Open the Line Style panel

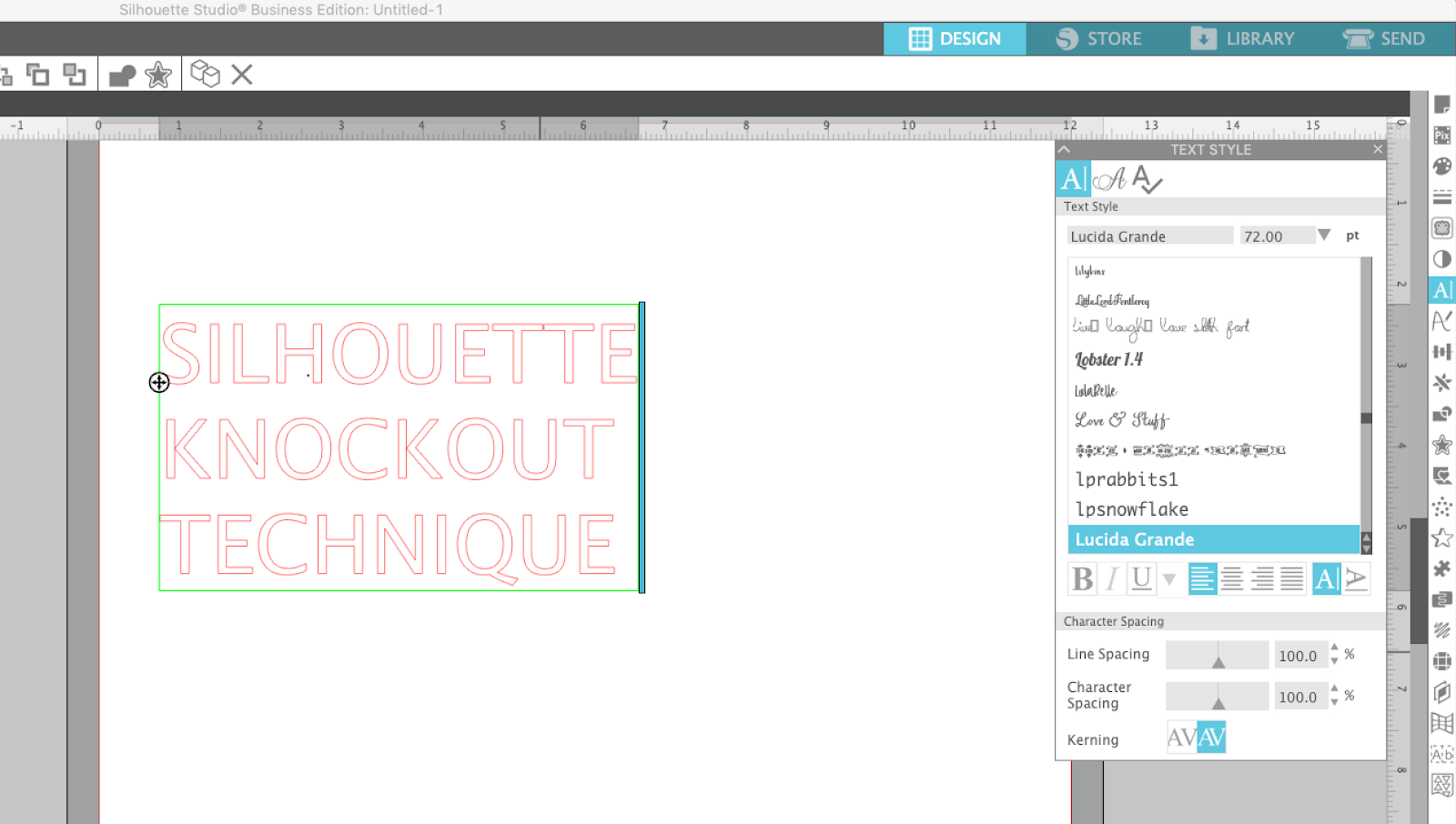tap(1442, 197)
